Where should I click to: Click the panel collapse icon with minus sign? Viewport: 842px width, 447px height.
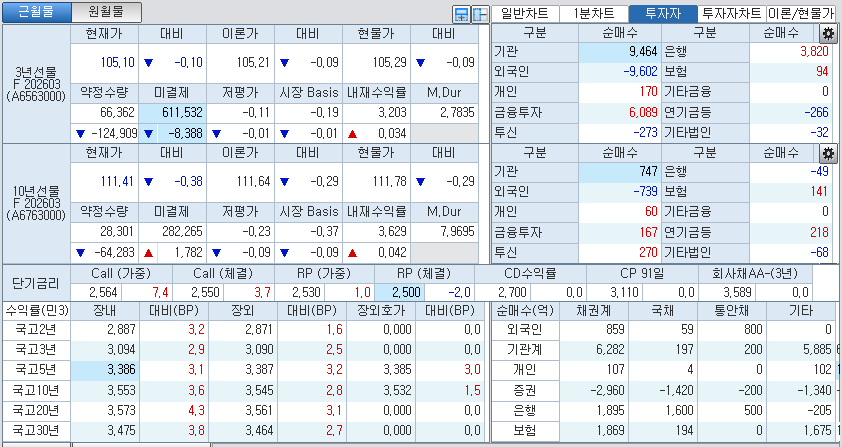[x=480, y=15]
